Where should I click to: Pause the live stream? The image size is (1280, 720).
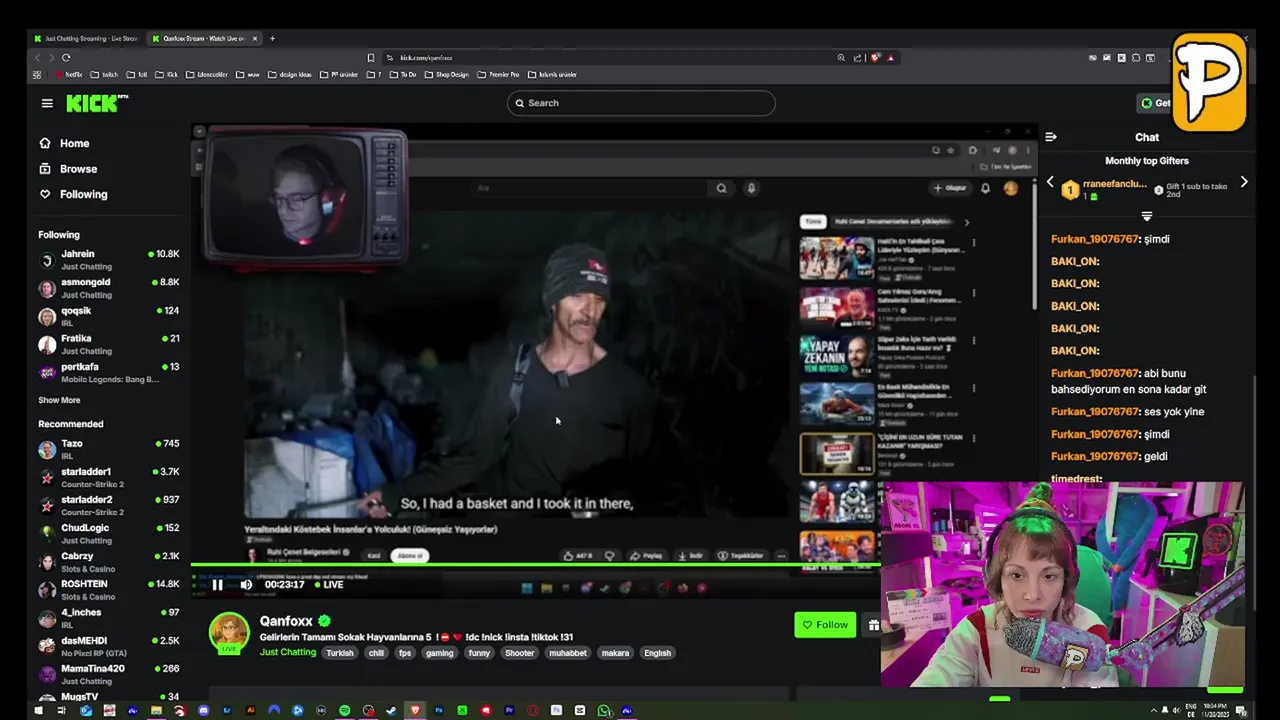tap(217, 585)
